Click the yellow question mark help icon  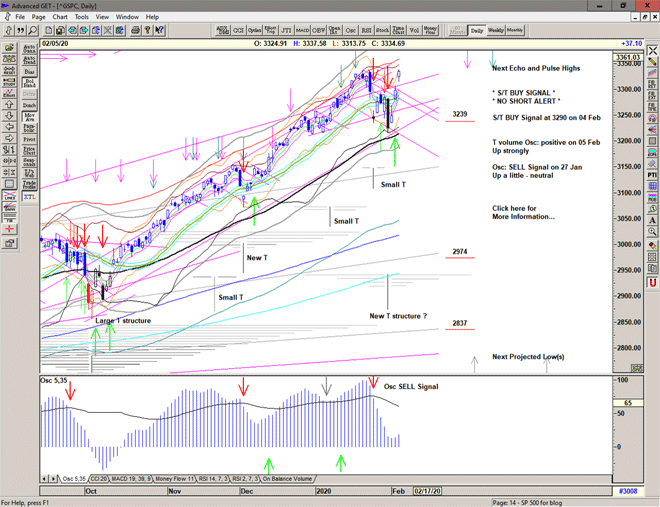coord(147,30)
